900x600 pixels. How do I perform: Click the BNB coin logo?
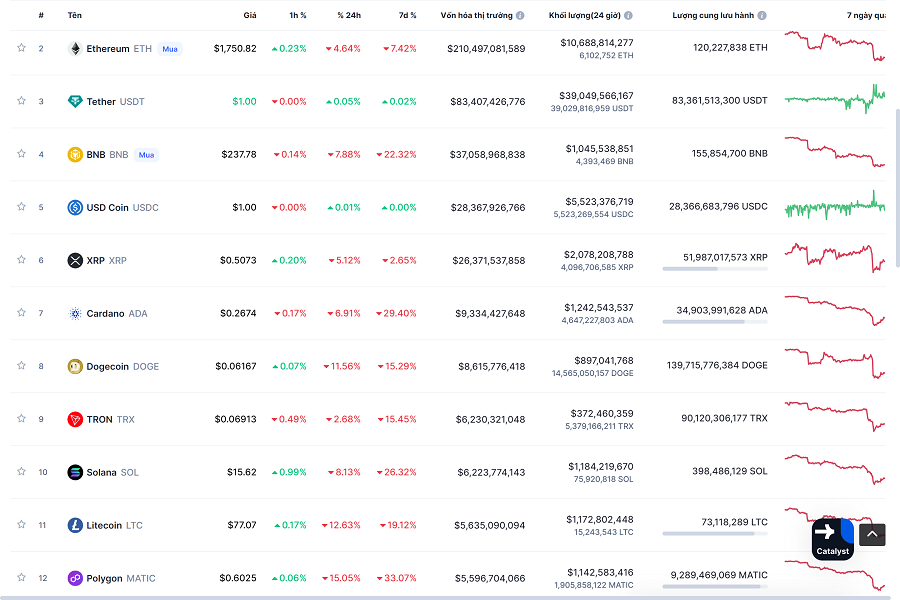point(75,154)
